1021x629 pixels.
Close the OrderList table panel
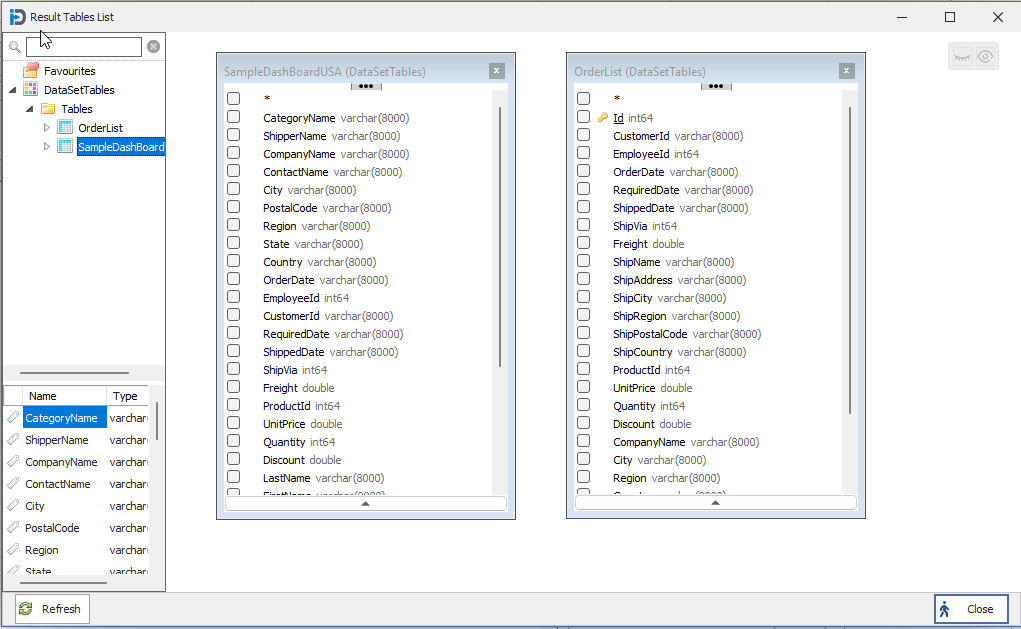click(847, 71)
